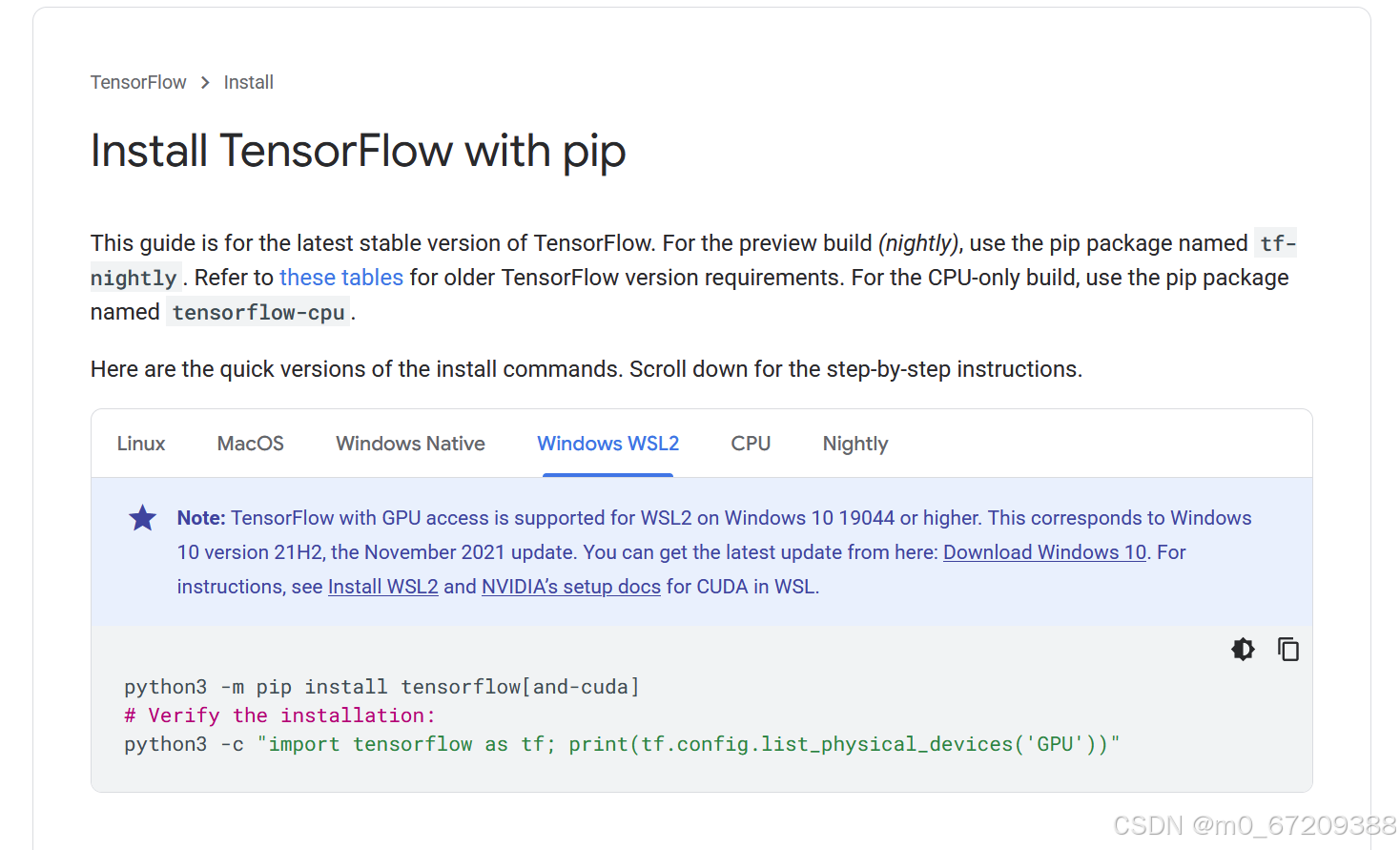
Task: Click the breadcrumb chevron separator
Action: pyautogui.click(x=205, y=83)
